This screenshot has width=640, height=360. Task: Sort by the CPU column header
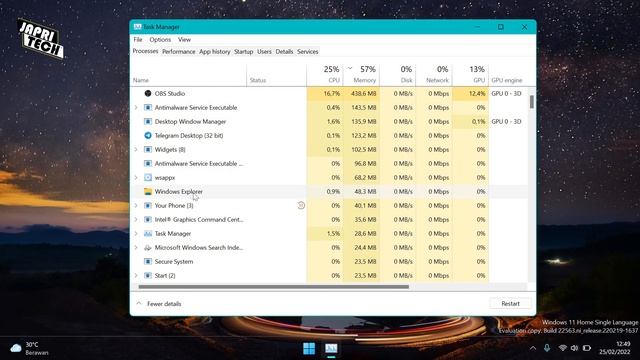[x=325, y=74]
